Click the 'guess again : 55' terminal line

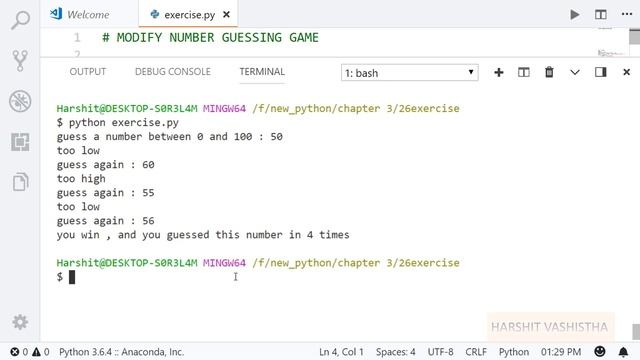tap(105, 193)
